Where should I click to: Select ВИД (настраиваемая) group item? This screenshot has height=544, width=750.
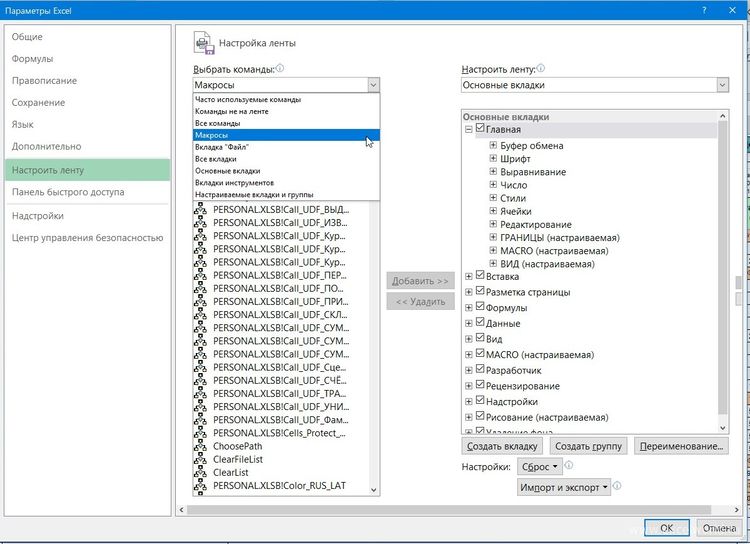[547, 264]
